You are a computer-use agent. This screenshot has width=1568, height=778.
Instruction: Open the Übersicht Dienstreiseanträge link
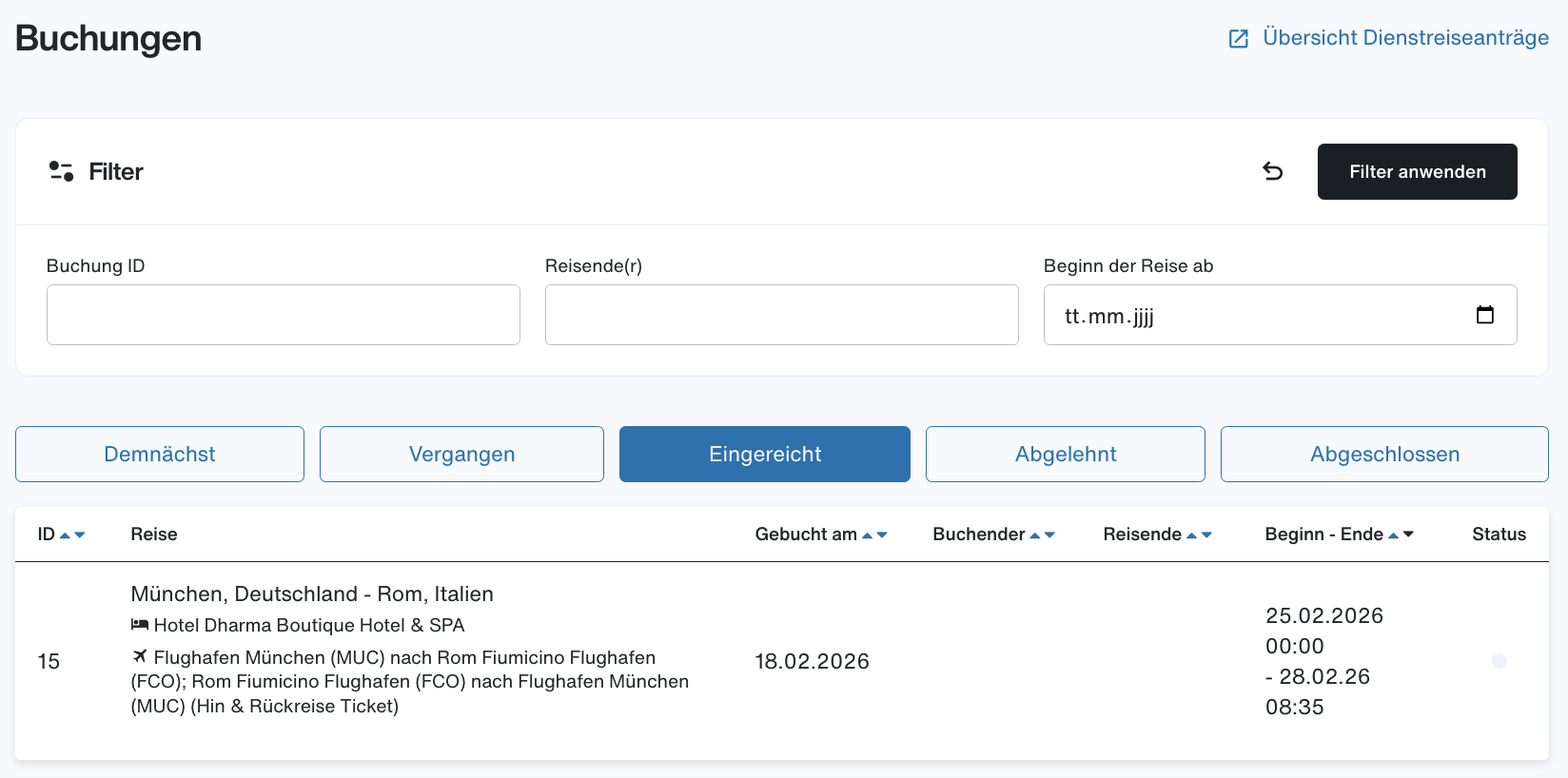1405,38
